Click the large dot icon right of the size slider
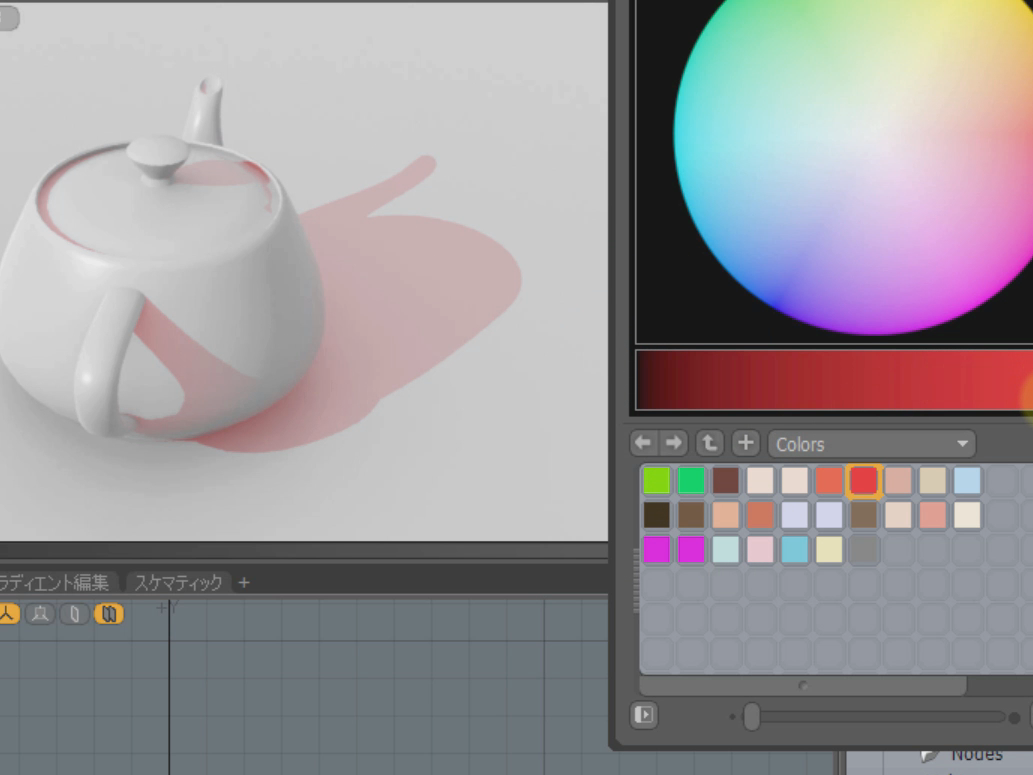1033x775 pixels. [1014, 717]
